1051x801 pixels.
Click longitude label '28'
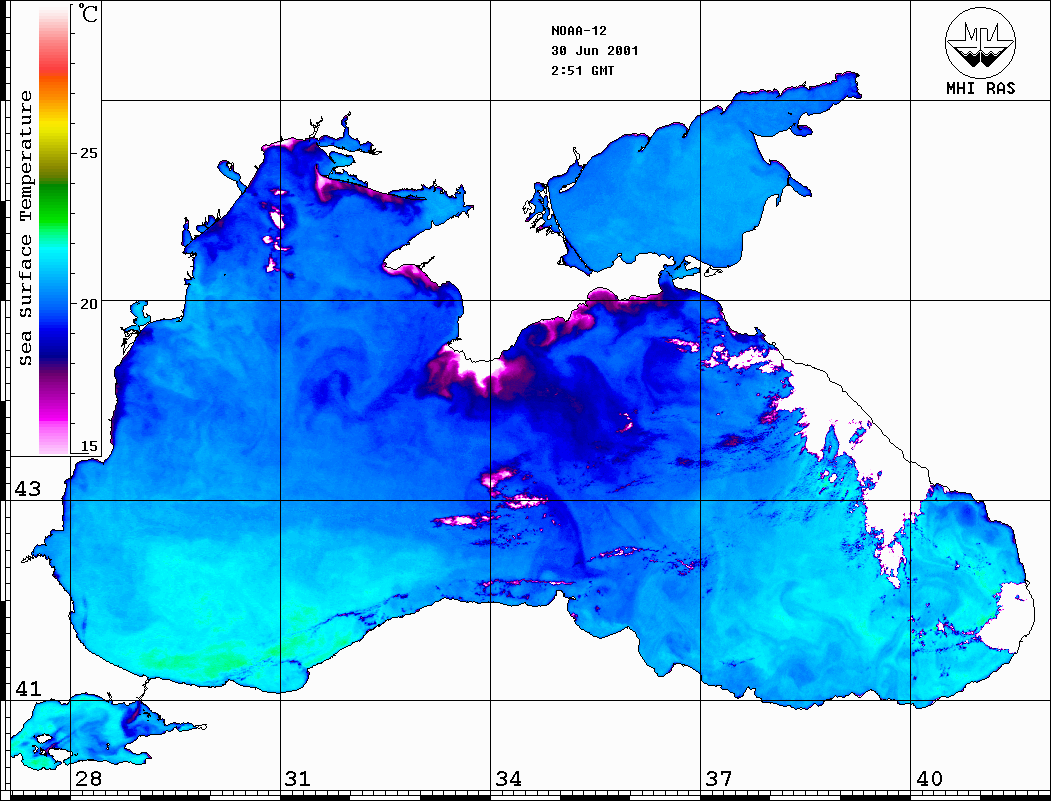click(88, 779)
